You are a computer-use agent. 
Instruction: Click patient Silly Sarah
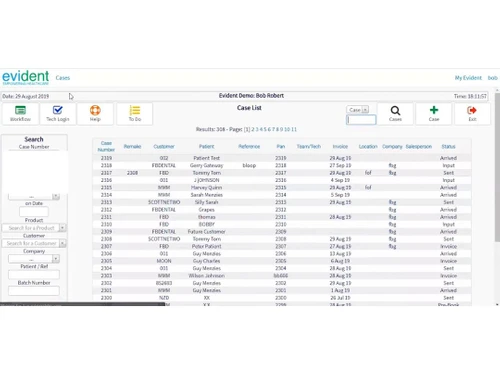206,202
